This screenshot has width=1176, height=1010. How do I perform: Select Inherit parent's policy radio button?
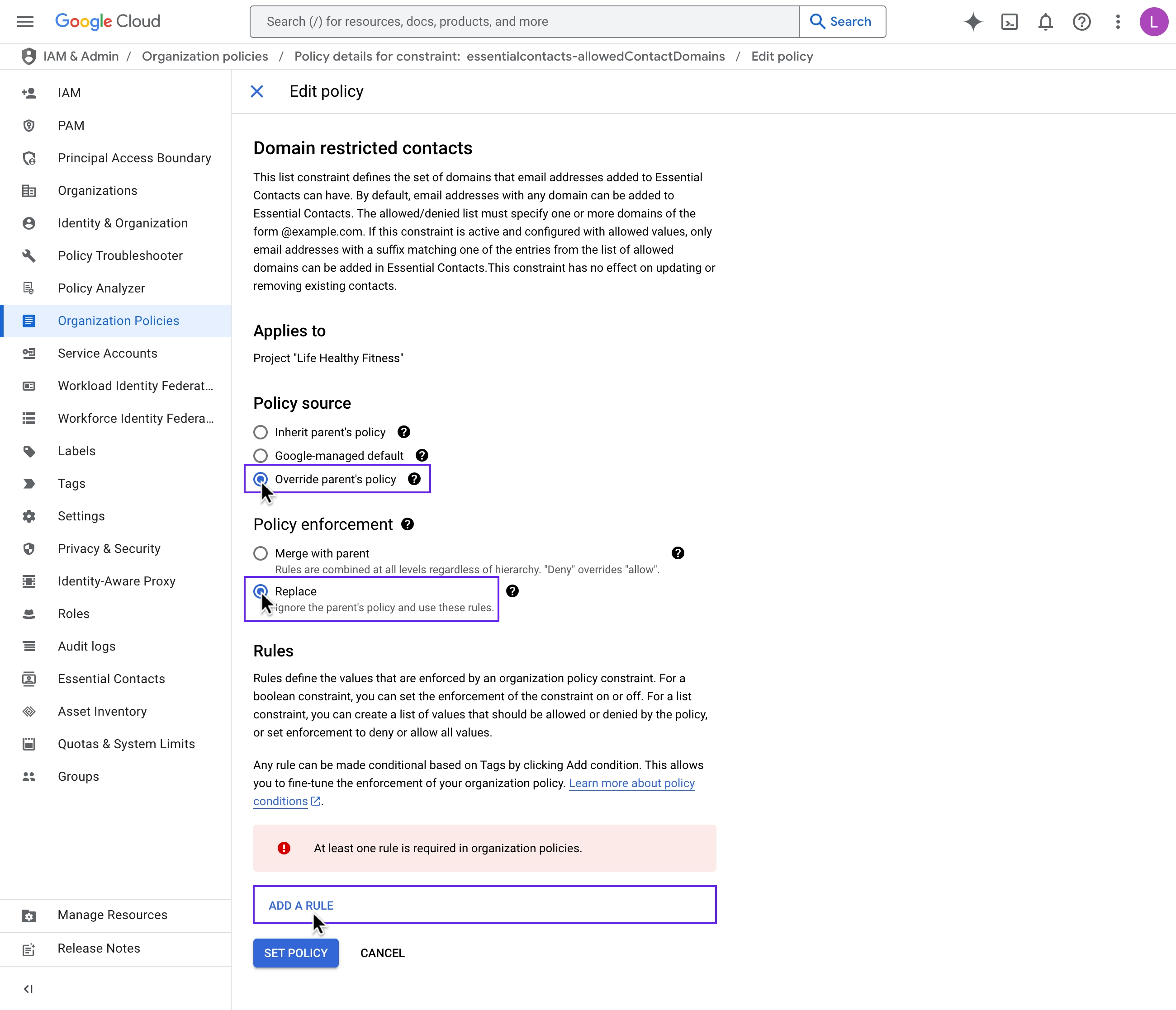pyautogui.click(x=261, y=432)
